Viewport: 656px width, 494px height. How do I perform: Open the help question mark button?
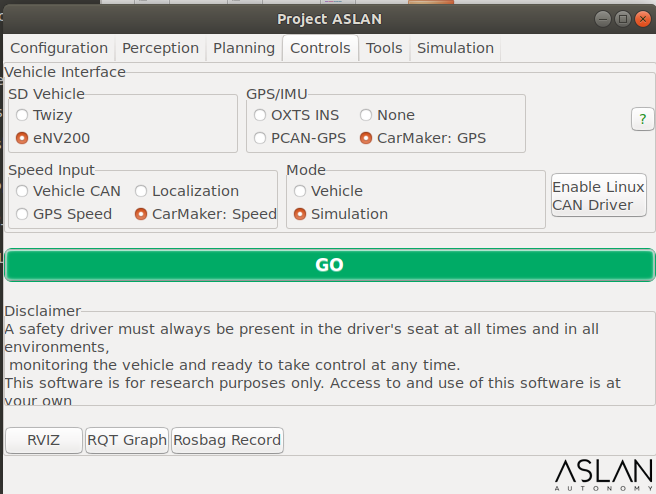pos(642,119)
